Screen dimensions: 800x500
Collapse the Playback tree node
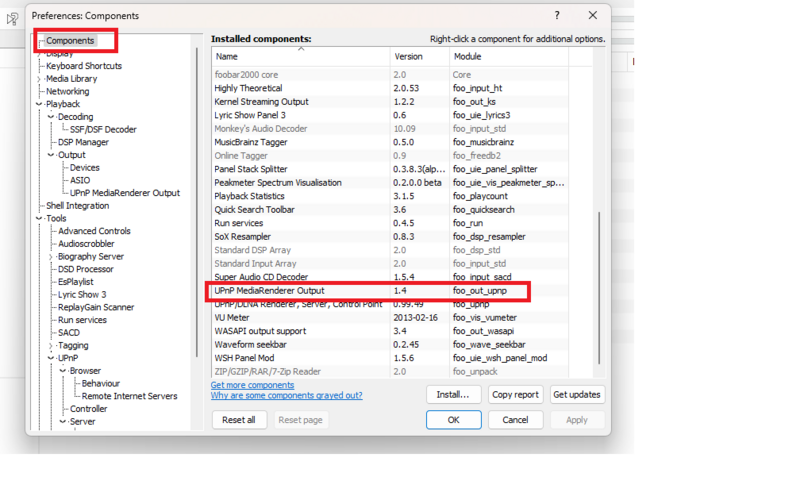click(x=39, y=104)
